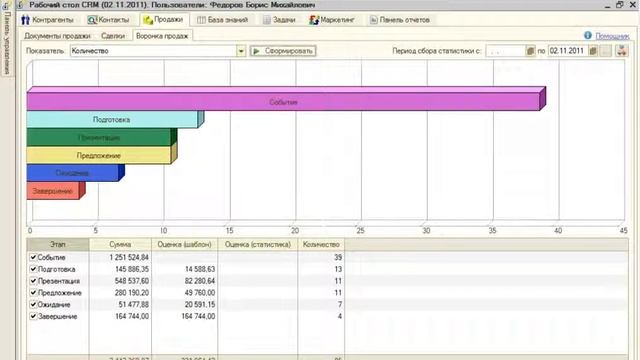Sort by the Этап column header
The height and width of the screenshot is (360, 640).
click(x=58, y=244)
